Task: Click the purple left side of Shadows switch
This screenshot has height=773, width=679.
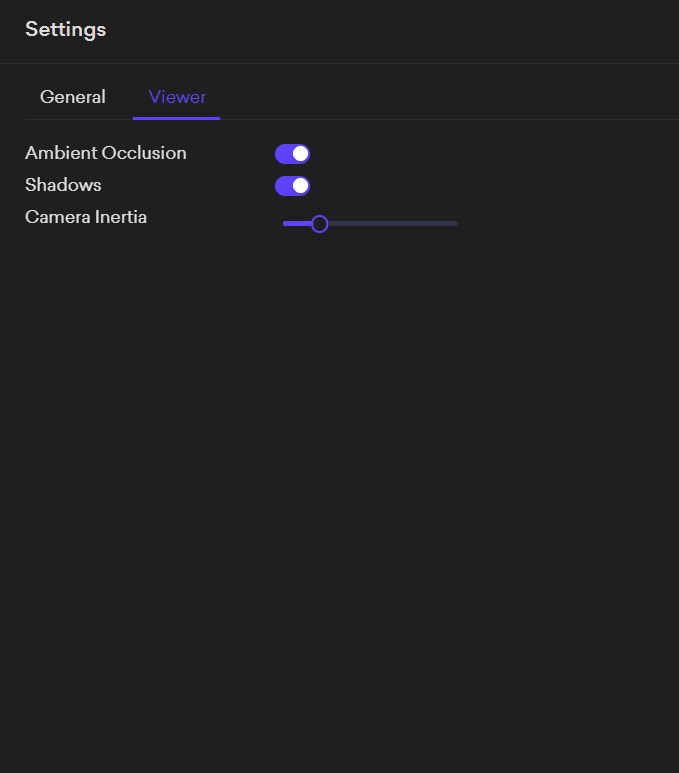Action: (x=283, y=186)
